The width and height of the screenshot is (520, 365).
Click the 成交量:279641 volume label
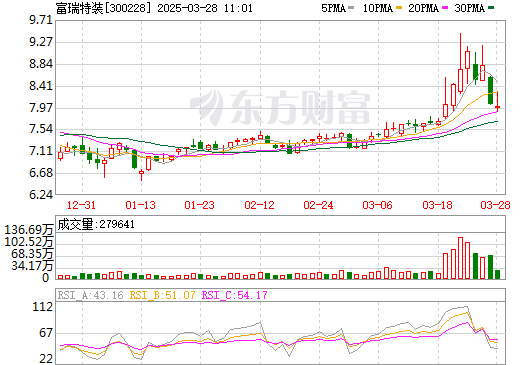(96, 224)
